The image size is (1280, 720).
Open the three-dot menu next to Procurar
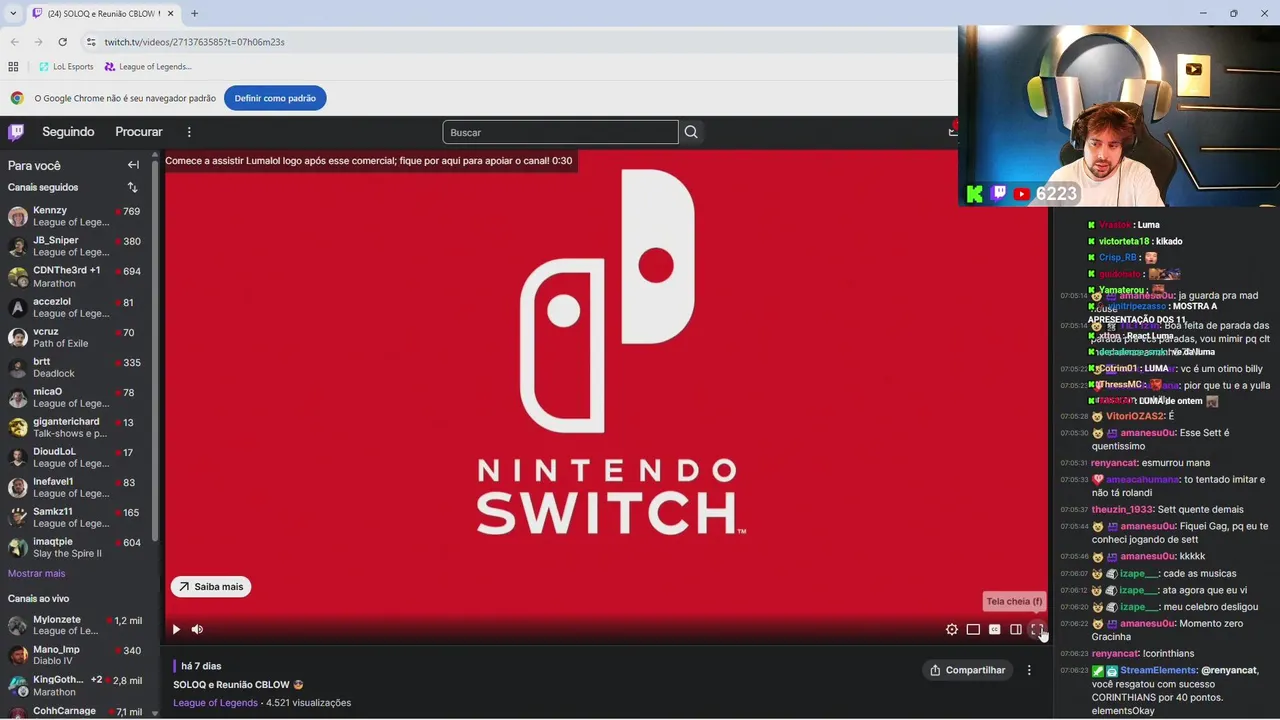pos(189,132)
